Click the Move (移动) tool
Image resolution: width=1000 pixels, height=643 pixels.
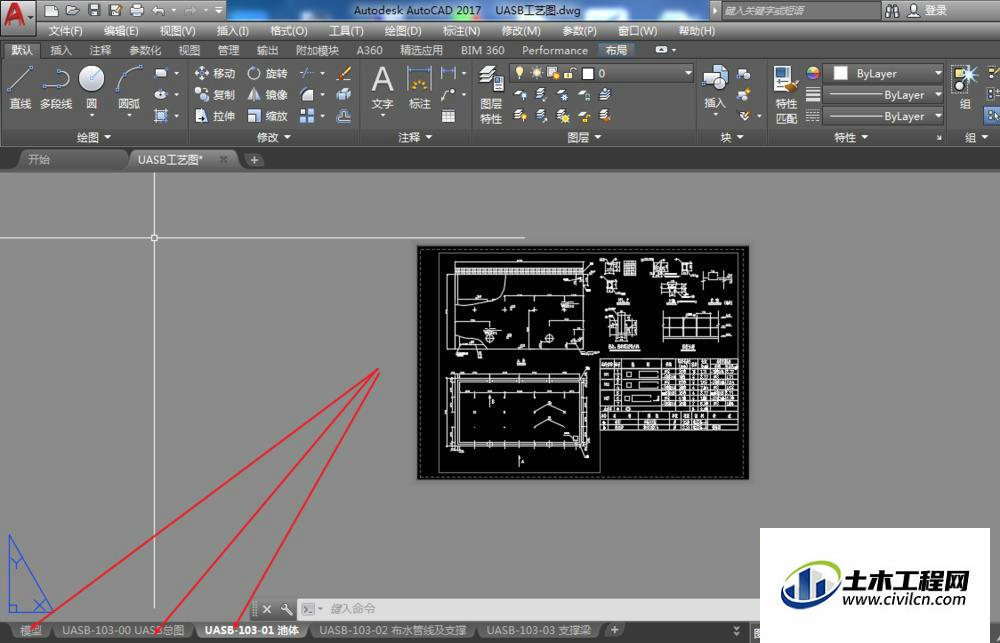pos(215,73)
